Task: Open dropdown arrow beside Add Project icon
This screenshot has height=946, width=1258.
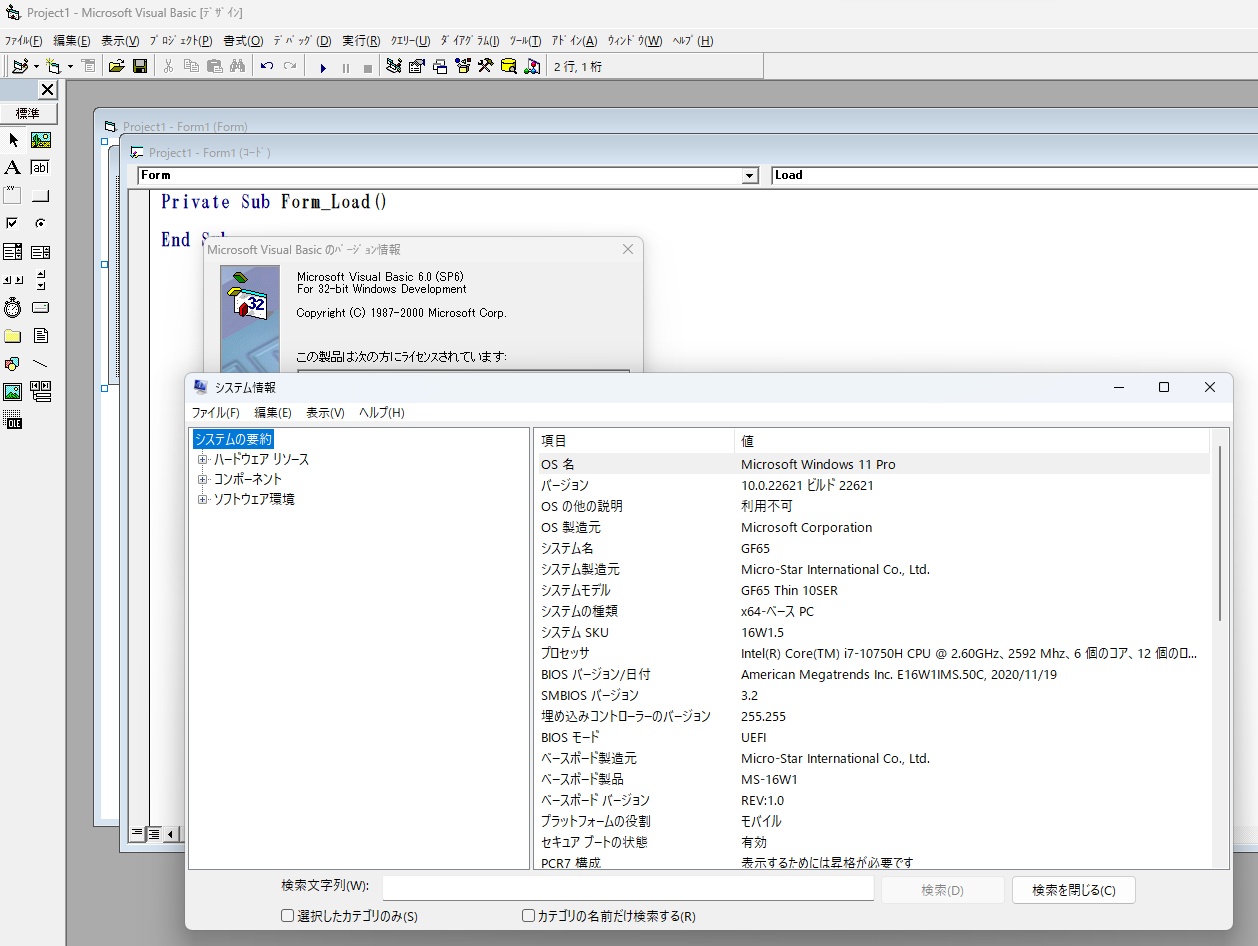Action: coord(36,66)
